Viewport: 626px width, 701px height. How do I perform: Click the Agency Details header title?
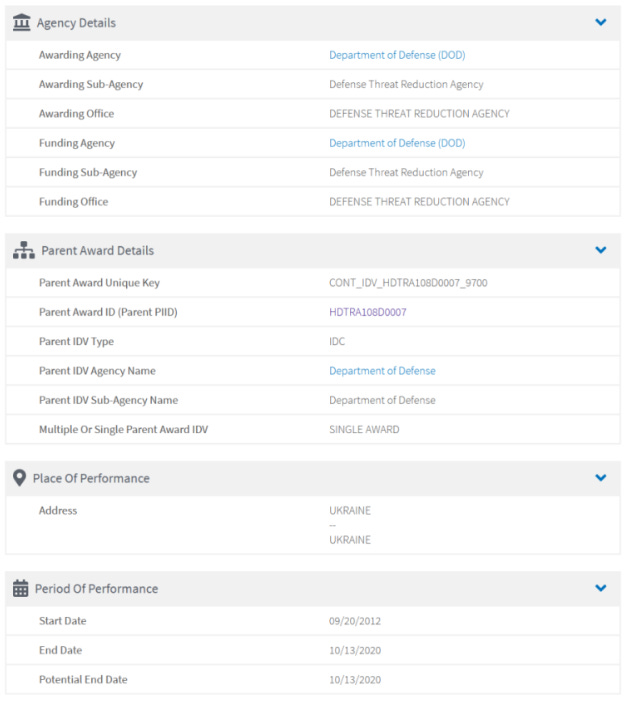click(x=76, y=23)
